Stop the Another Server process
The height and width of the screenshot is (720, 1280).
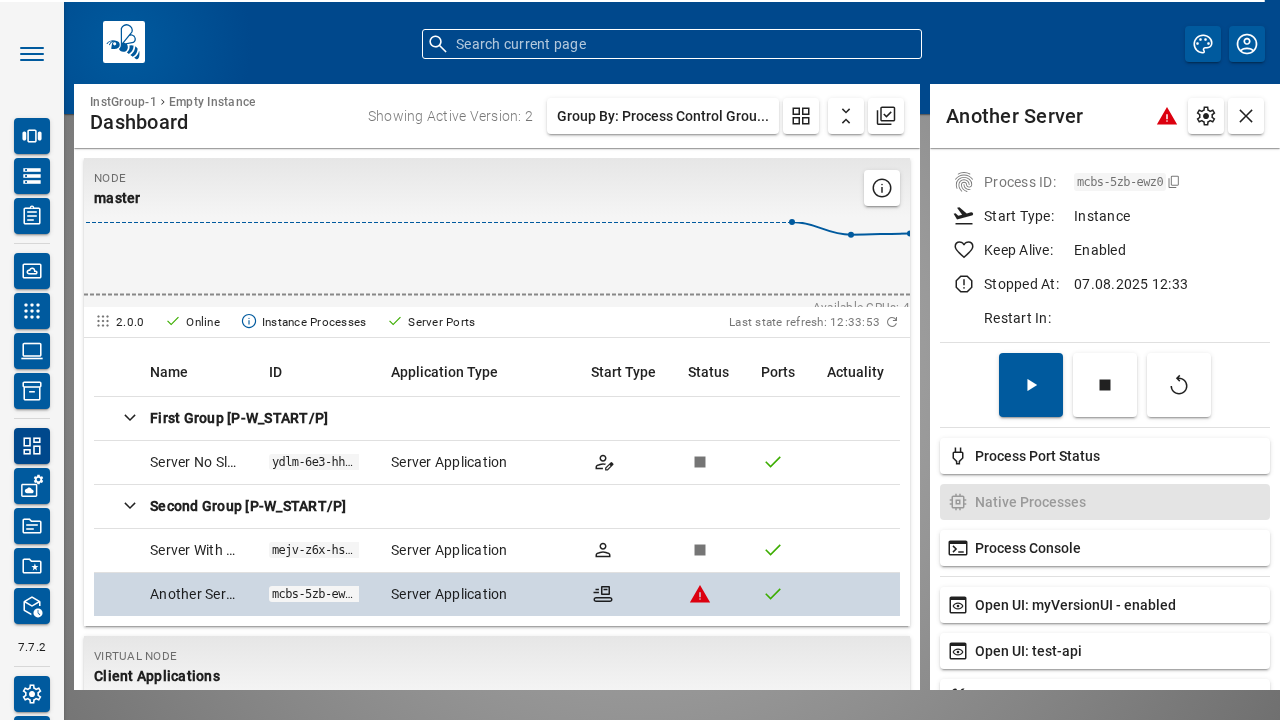point(1105,385)
